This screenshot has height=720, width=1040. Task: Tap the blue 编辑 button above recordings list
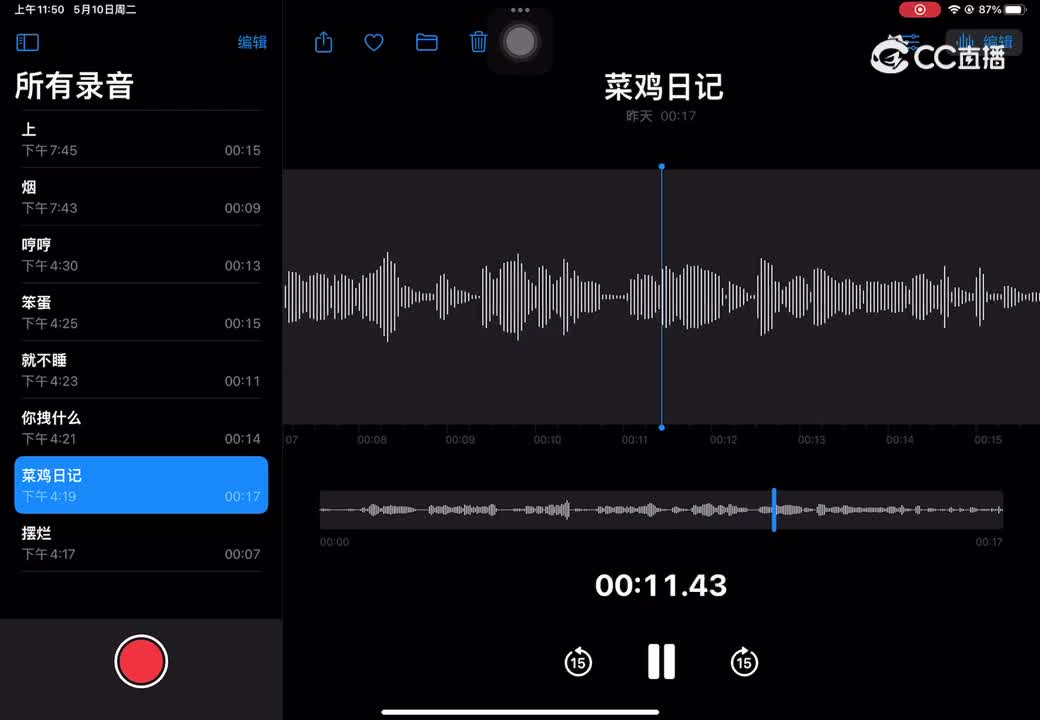[252, 42]
